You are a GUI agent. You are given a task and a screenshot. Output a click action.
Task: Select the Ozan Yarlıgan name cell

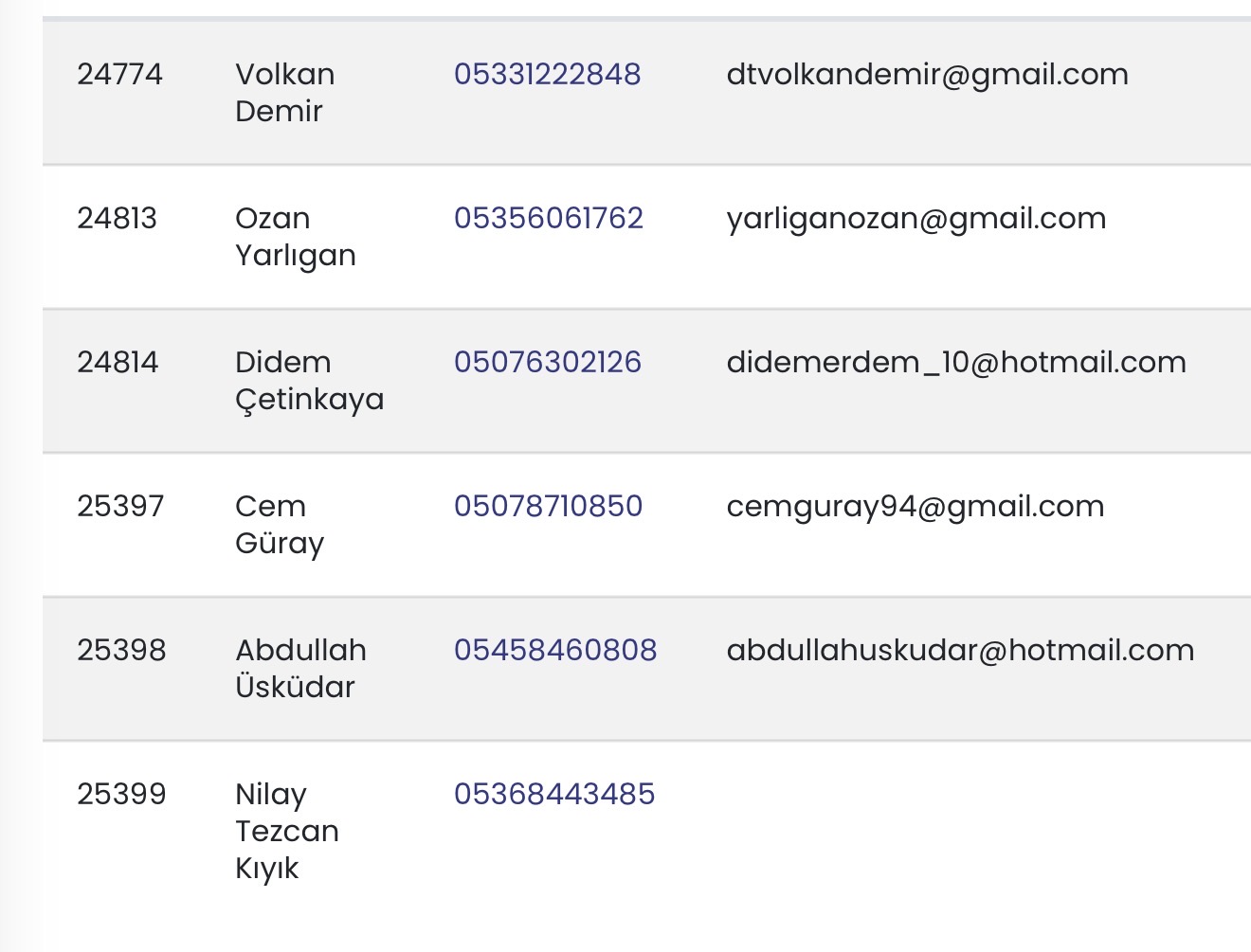pos(295,237)
